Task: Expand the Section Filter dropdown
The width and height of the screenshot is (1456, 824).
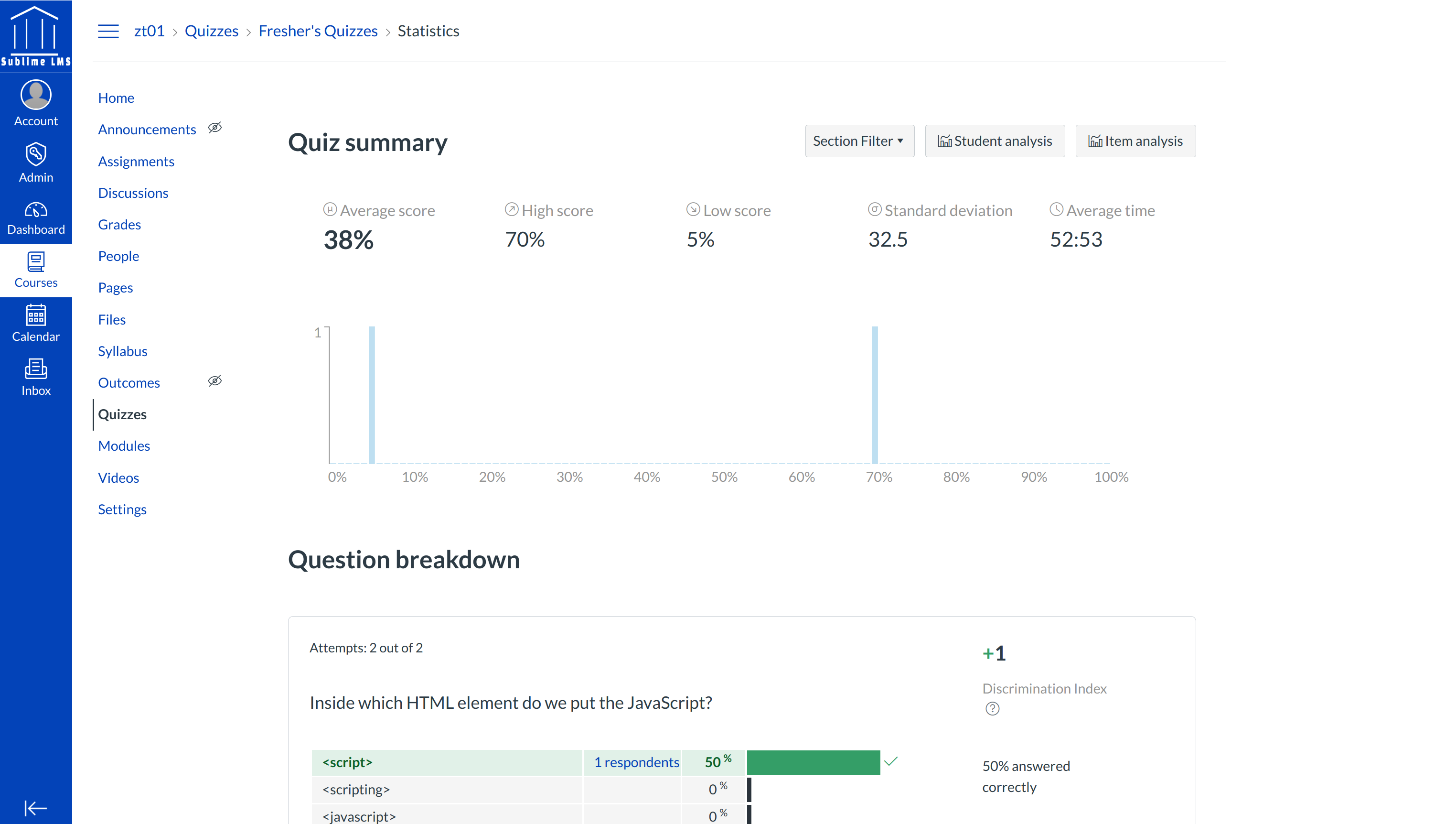Action: [859, 141]
